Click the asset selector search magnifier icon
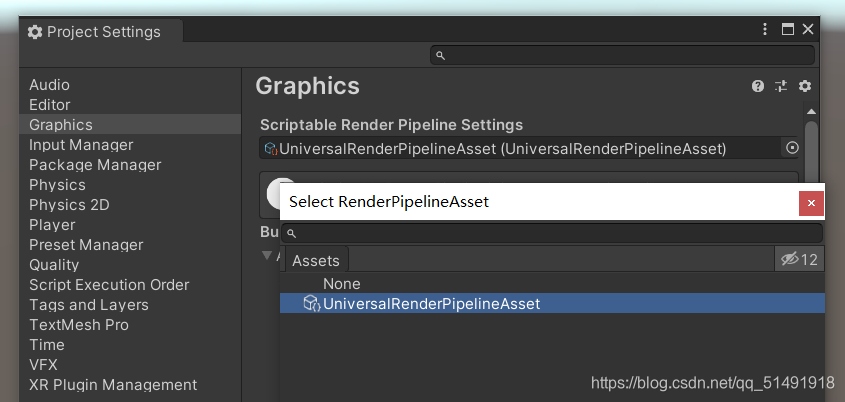This screenshot has height=402, width=845. click(x=291, y=233)
